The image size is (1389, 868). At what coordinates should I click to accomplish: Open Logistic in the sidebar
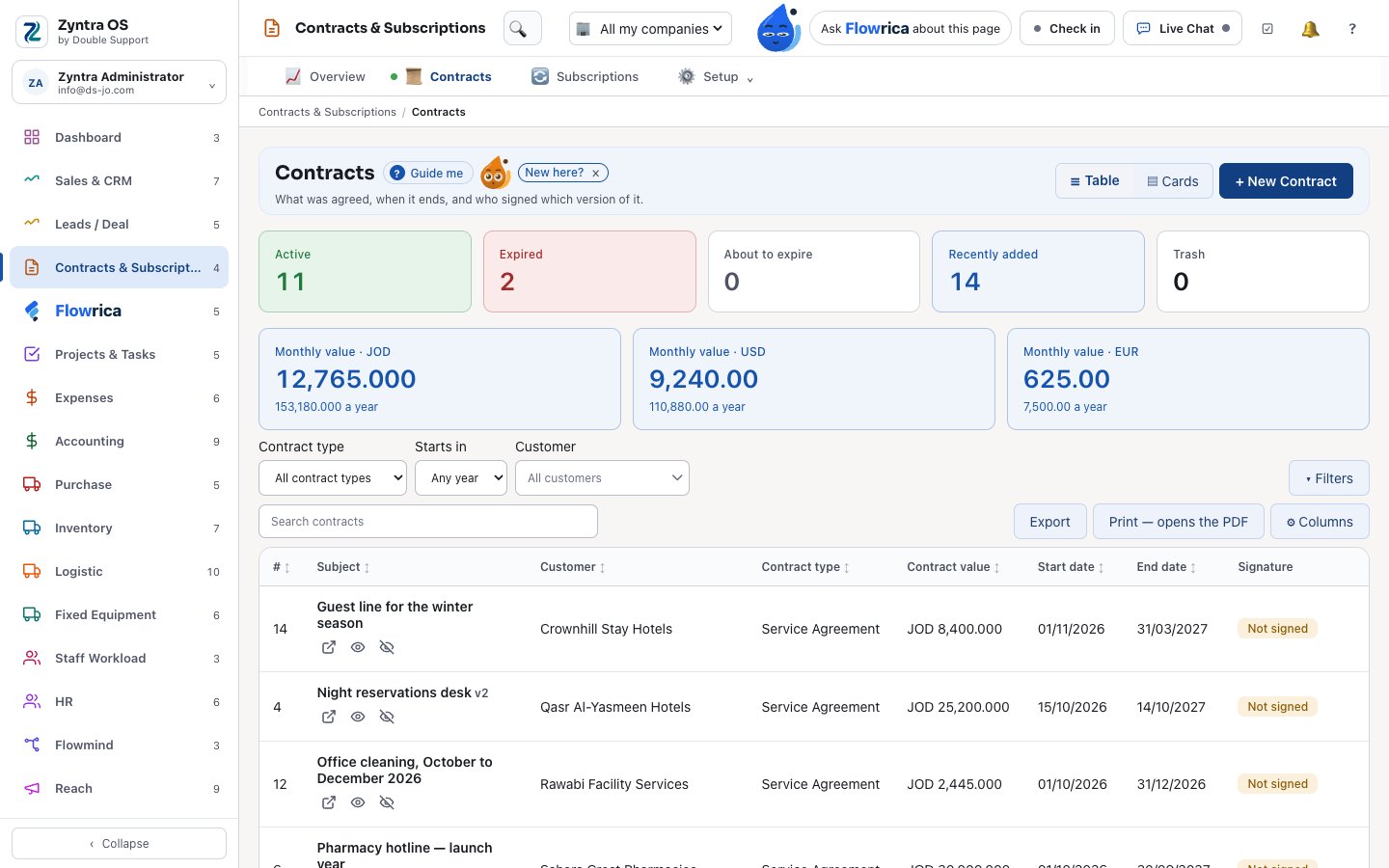[120, 571]
